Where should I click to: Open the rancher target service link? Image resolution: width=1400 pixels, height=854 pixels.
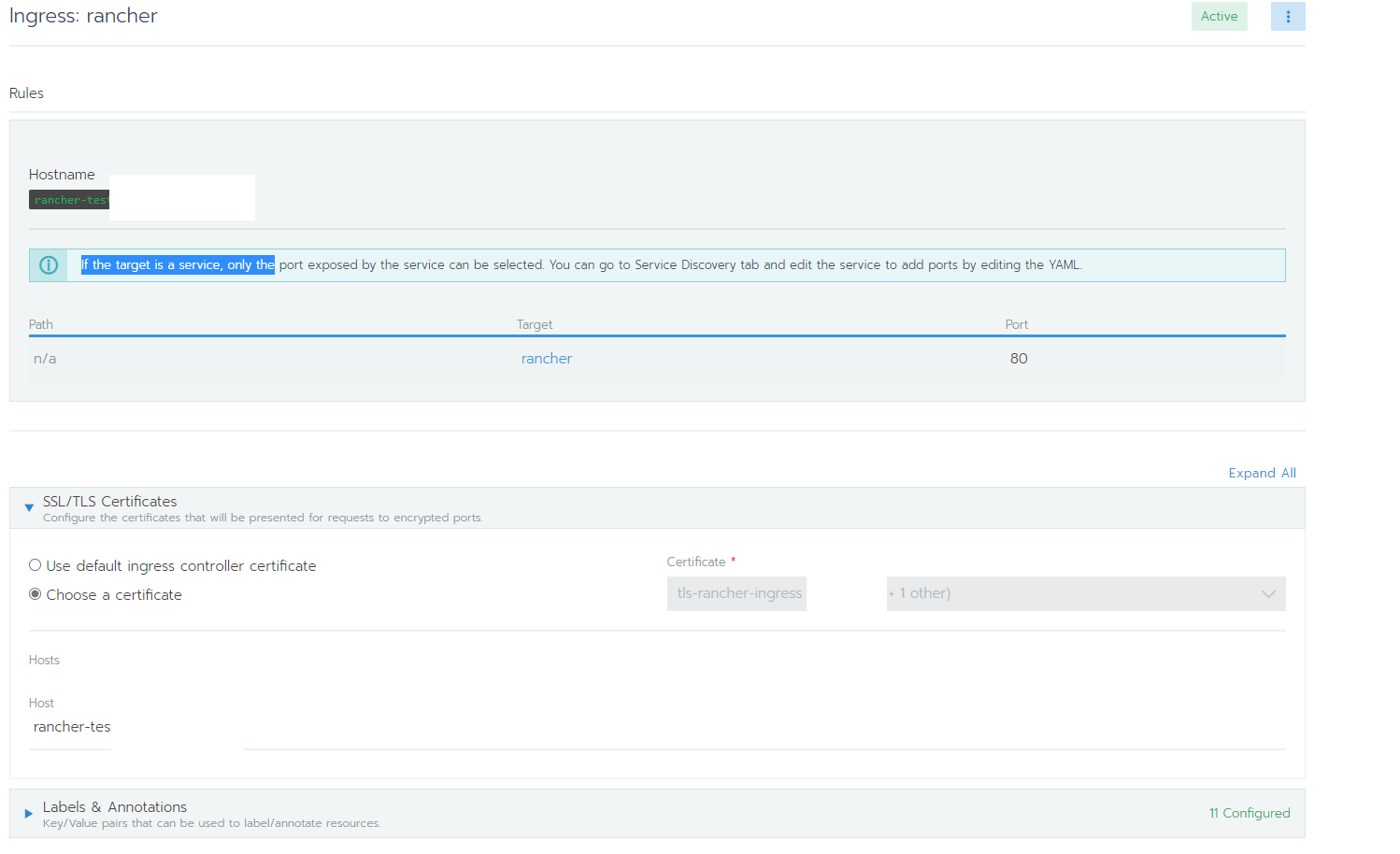pos(546,358)
